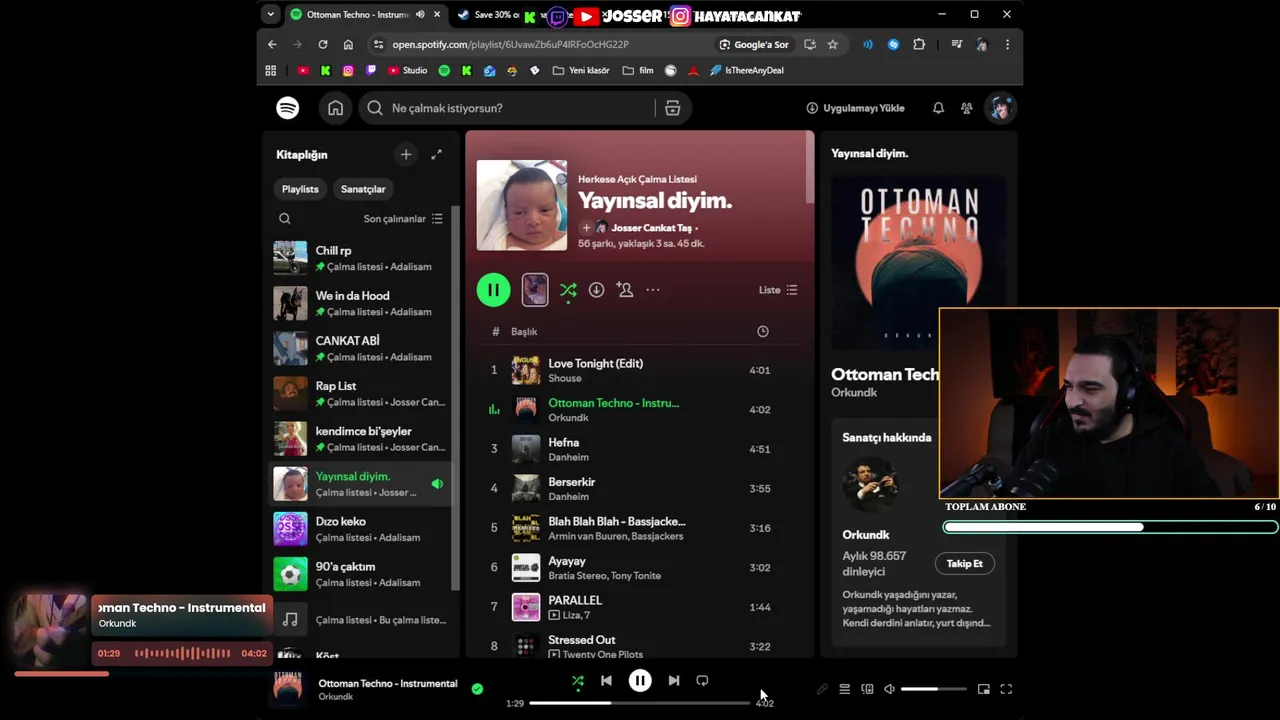1280x720 pixels.
Task: Go to Spotify home via house icon
Action: click(336, 108)
